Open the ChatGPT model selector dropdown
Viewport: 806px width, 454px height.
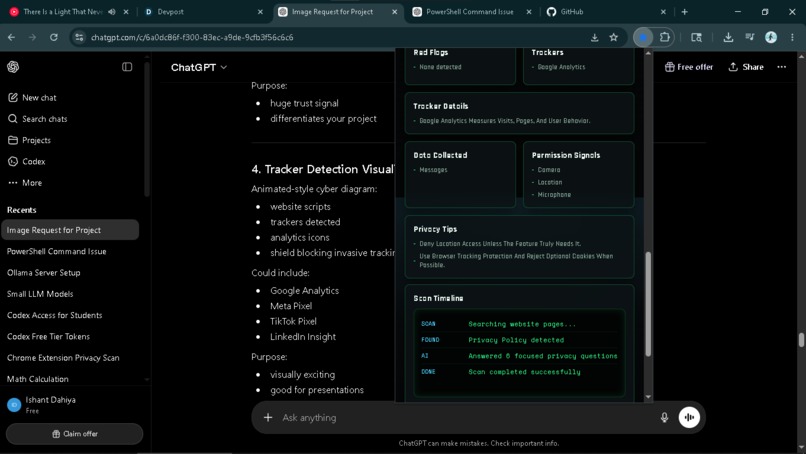tap(199, 67)
